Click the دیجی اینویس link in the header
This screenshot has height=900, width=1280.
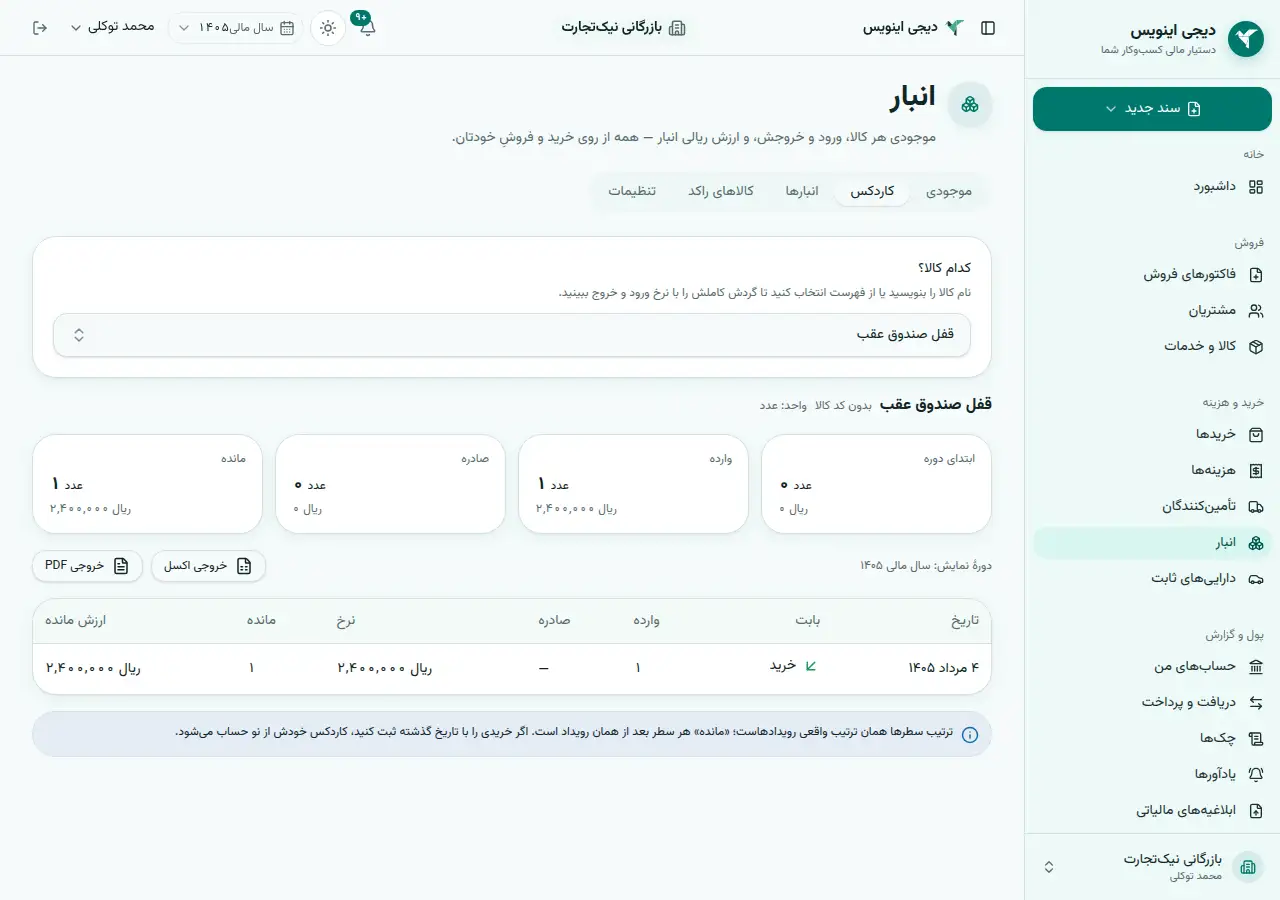click(914, 28)
